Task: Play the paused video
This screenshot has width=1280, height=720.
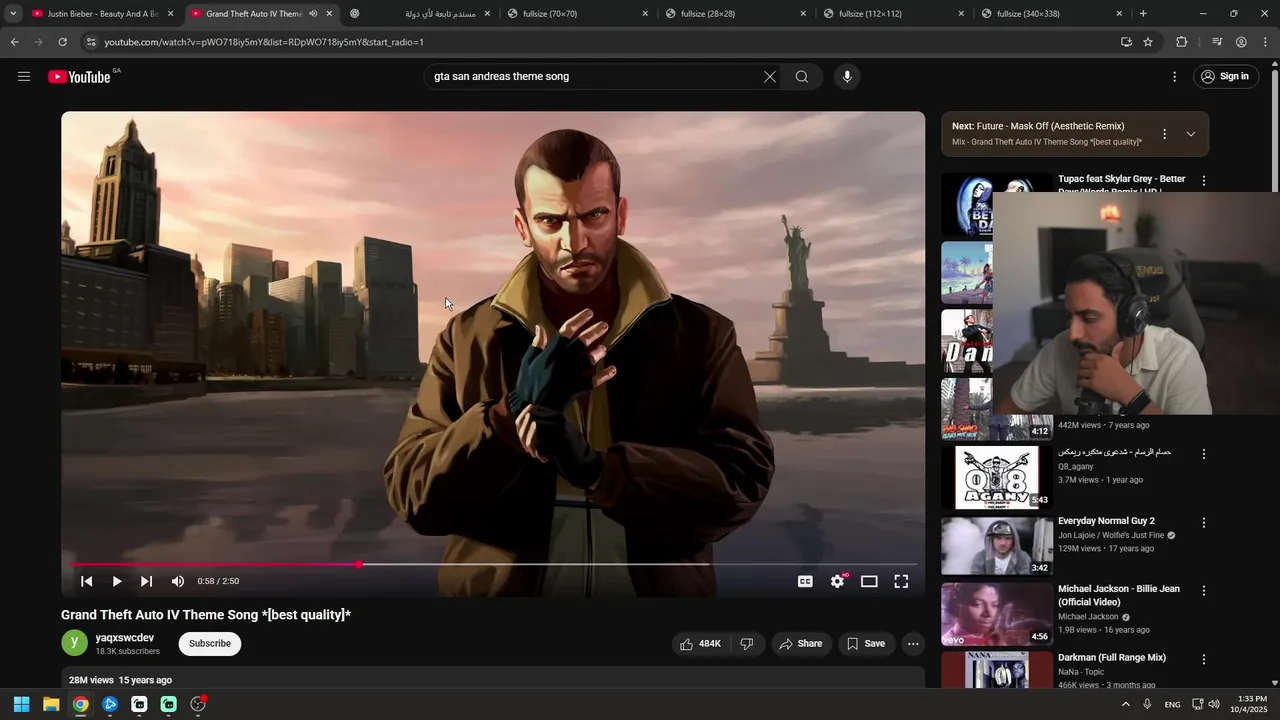Action: (x=117, y=581)
